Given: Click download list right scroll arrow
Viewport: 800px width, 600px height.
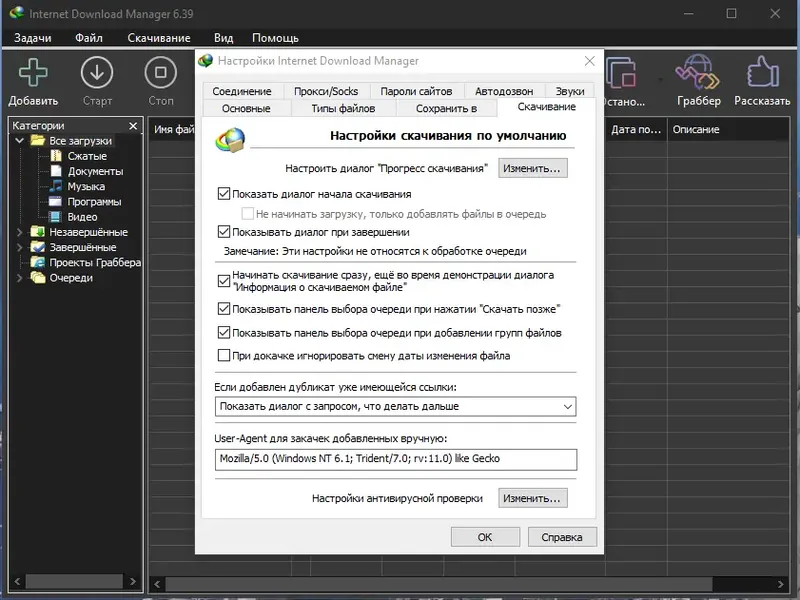Looking at the screenshot, I should tap(781, 583).
